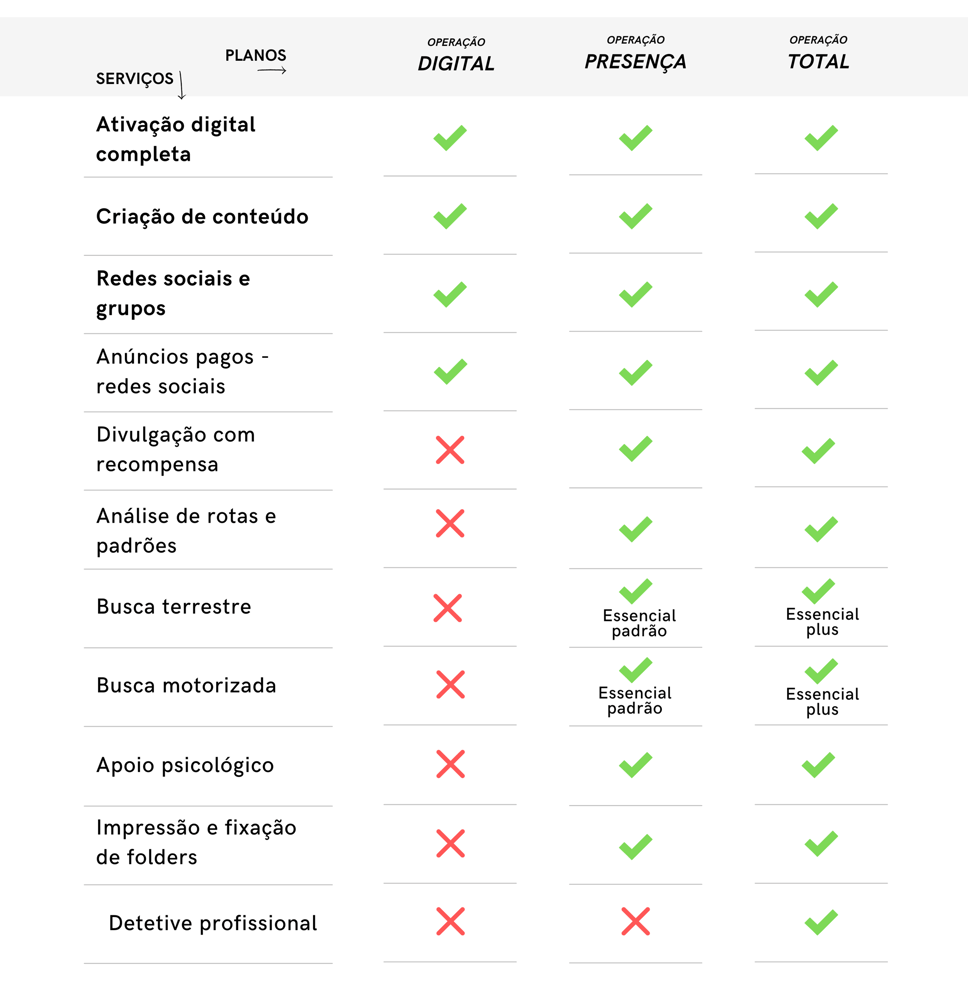Select the Operação PRESENÇA column header

pyautogui.click(x=635, y=54)
